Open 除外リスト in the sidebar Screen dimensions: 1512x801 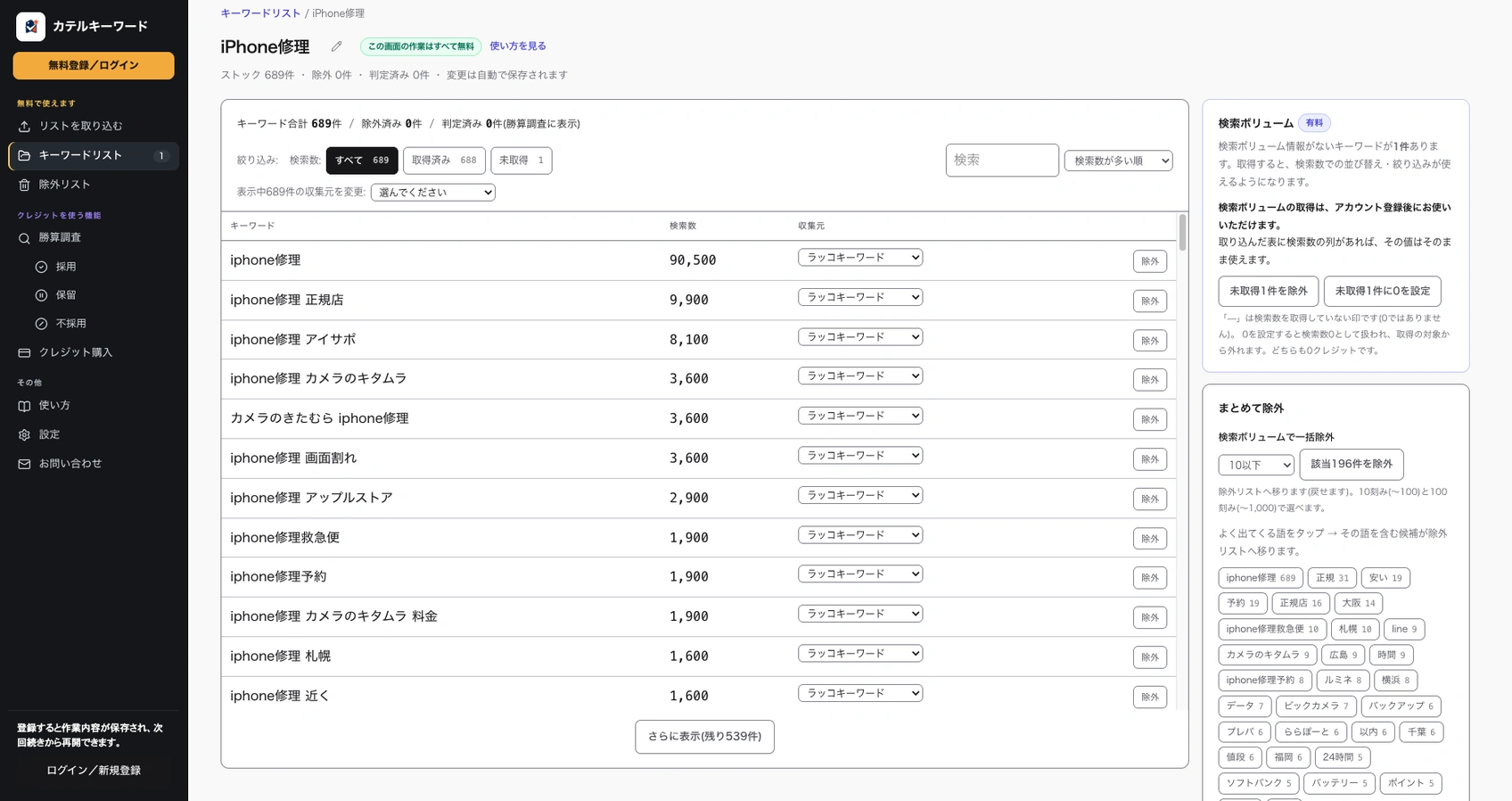[x=94, y=185]
